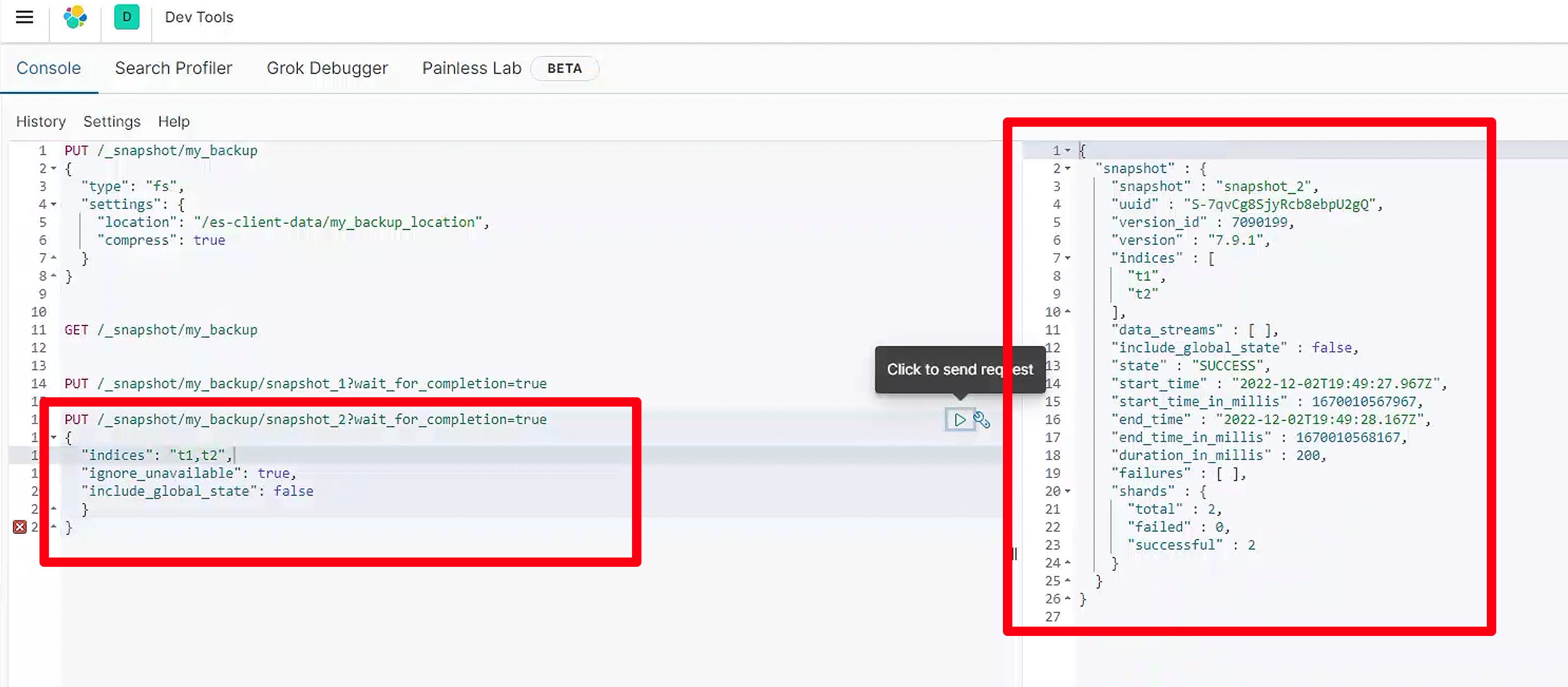
Task: Grab the editor/output pane resize handle
Action: point(1014,553)
